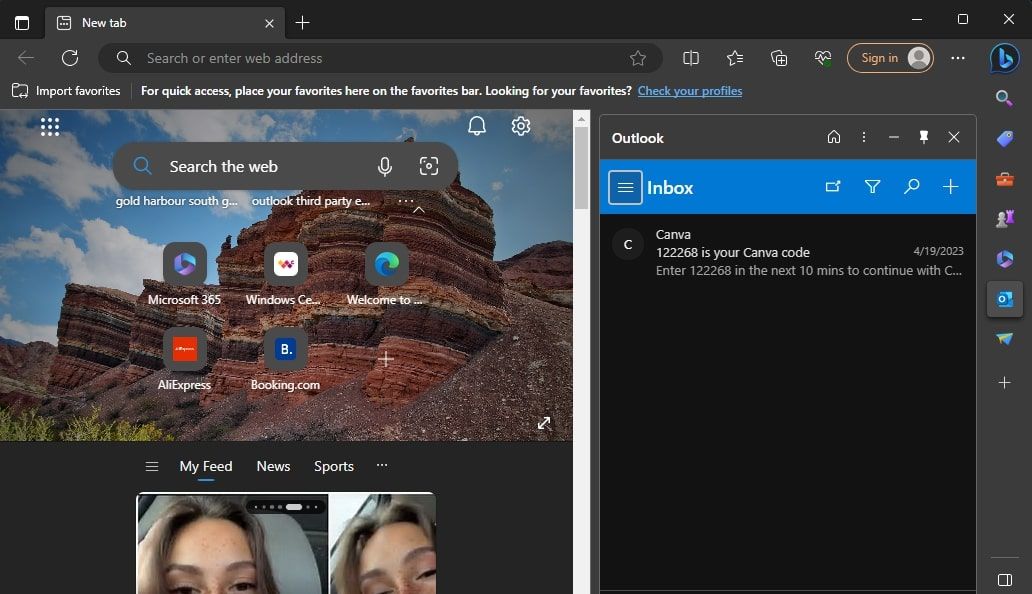The image size is (1032, 594).
Task: Open Search in the Edge sidebar
Action: [x=1004, y=98]
